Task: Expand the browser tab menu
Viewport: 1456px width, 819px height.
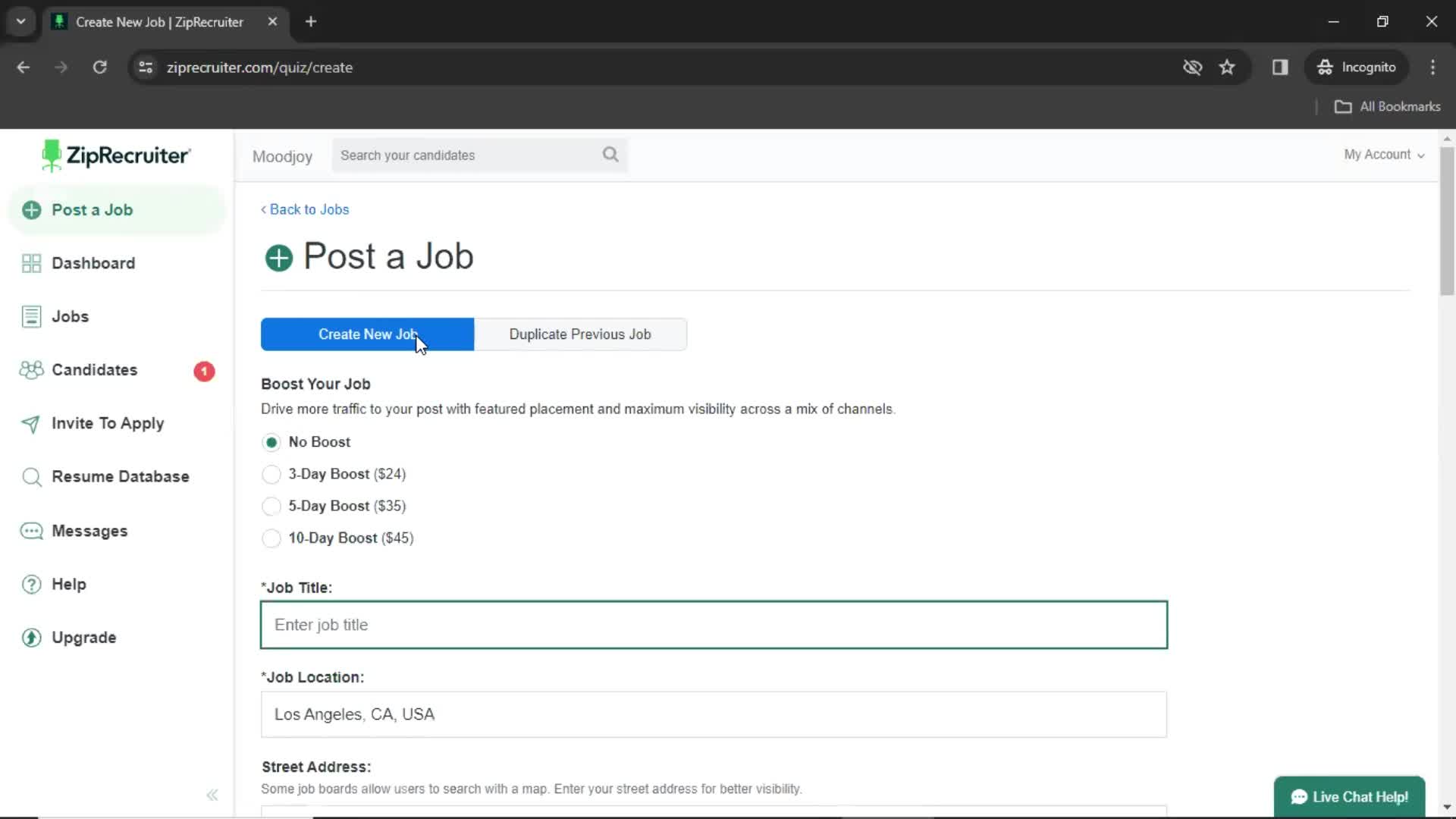Action: click(20, 21)
